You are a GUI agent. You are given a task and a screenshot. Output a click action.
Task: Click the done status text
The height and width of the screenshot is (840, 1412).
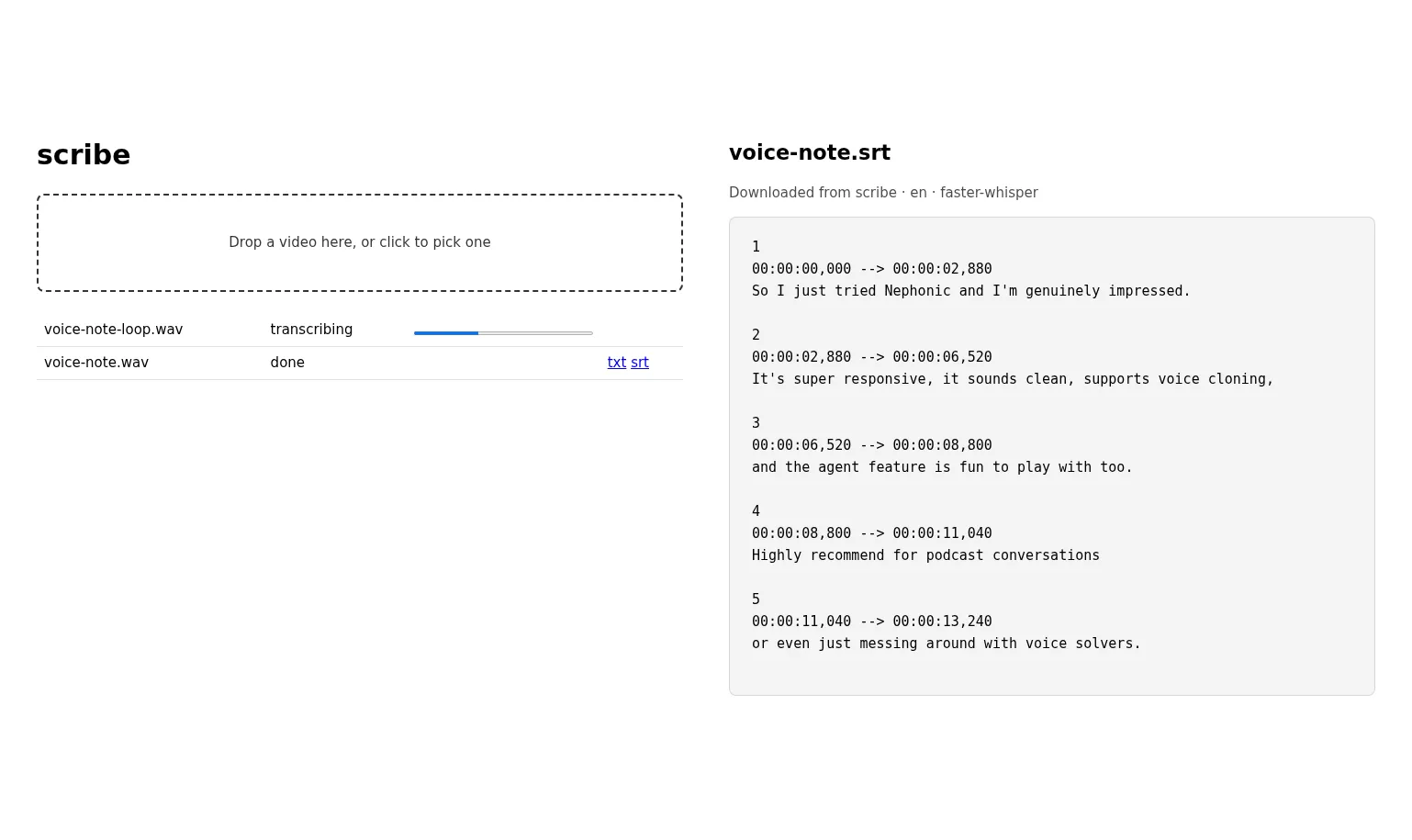point(287,363)
